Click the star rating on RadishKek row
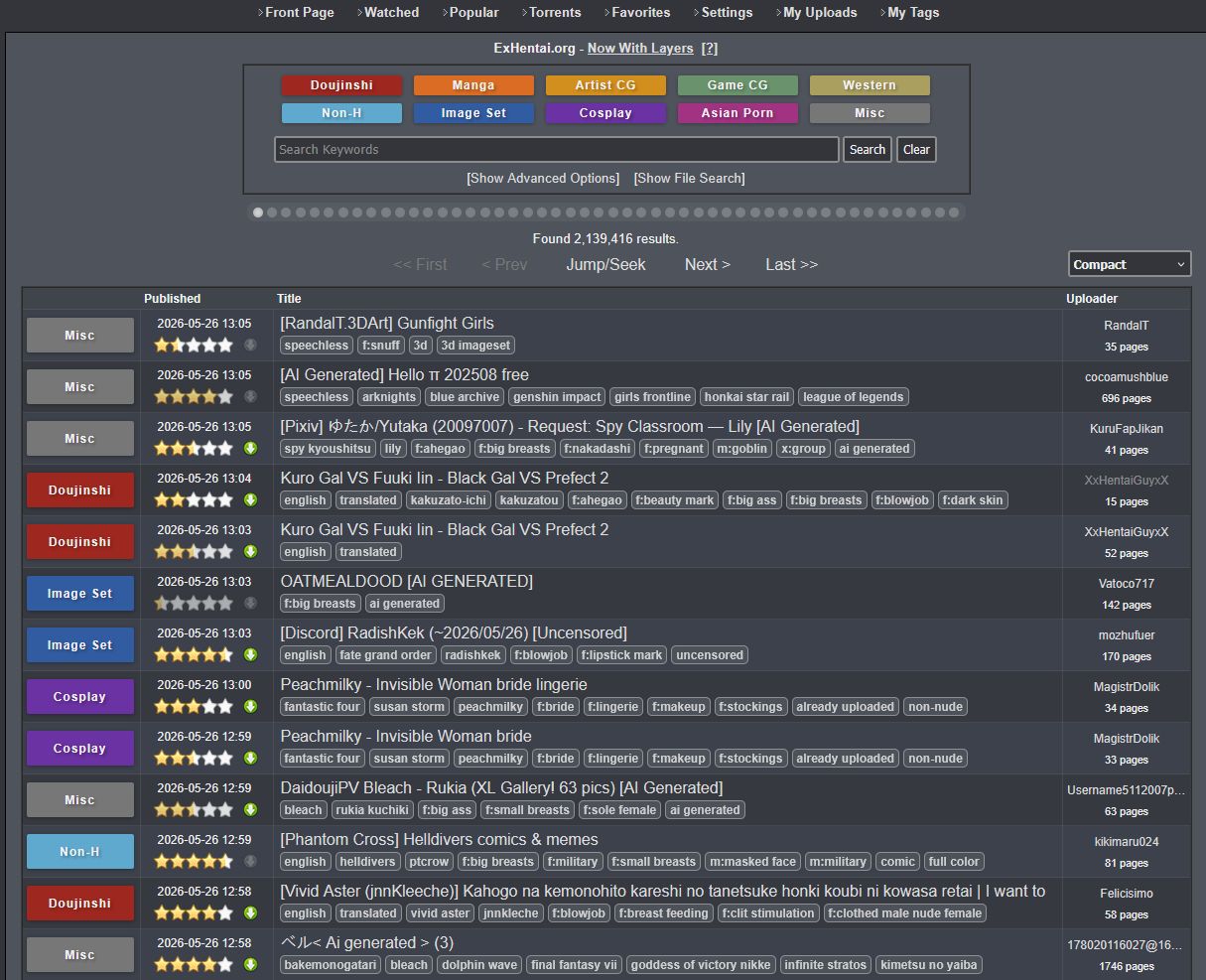The height and width of the screenshot is (980, 1206). 194,654
